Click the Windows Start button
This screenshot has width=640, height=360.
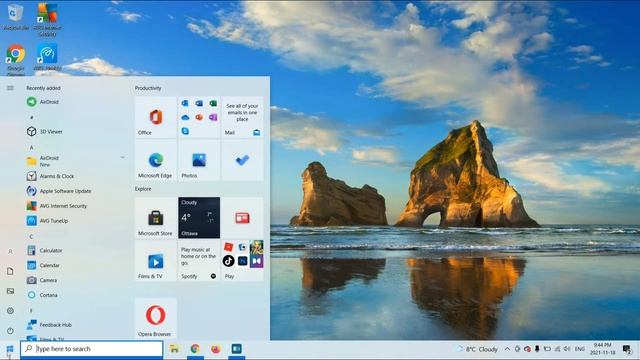(10, 349)
